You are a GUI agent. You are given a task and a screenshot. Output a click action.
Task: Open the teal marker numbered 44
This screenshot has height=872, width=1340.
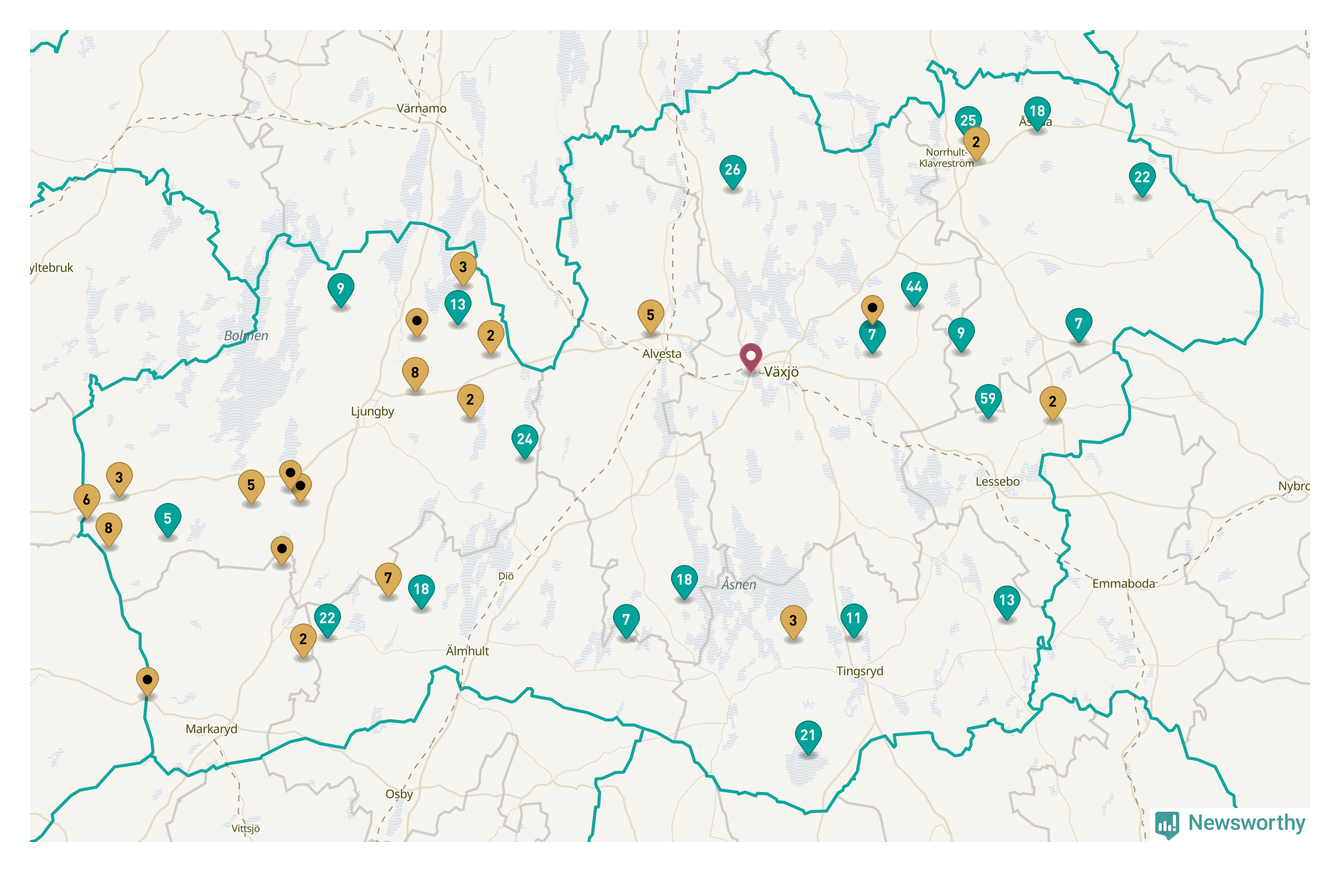(x=913, y=288)
